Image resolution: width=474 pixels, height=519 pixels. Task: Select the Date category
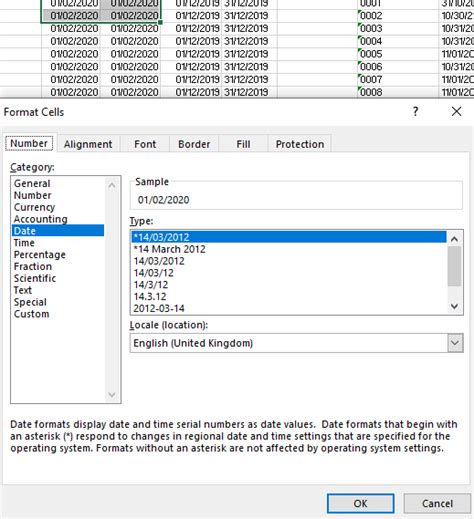58,231
